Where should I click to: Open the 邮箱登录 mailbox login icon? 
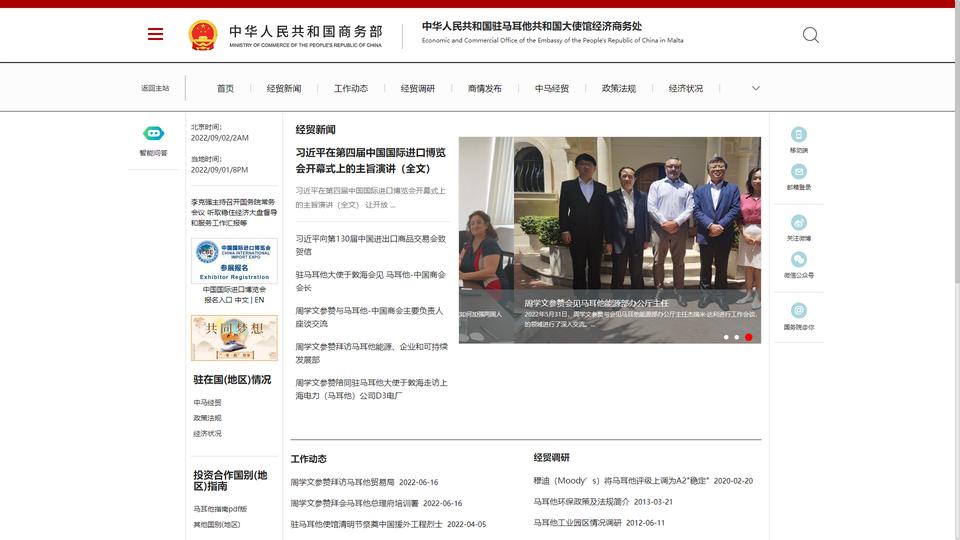tap(798, 171)
